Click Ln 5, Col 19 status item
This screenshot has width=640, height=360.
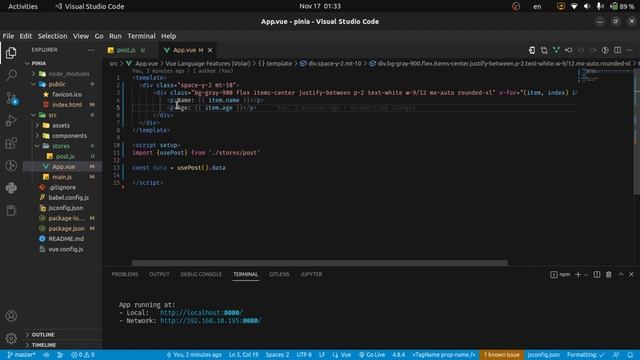click(244, 355)
